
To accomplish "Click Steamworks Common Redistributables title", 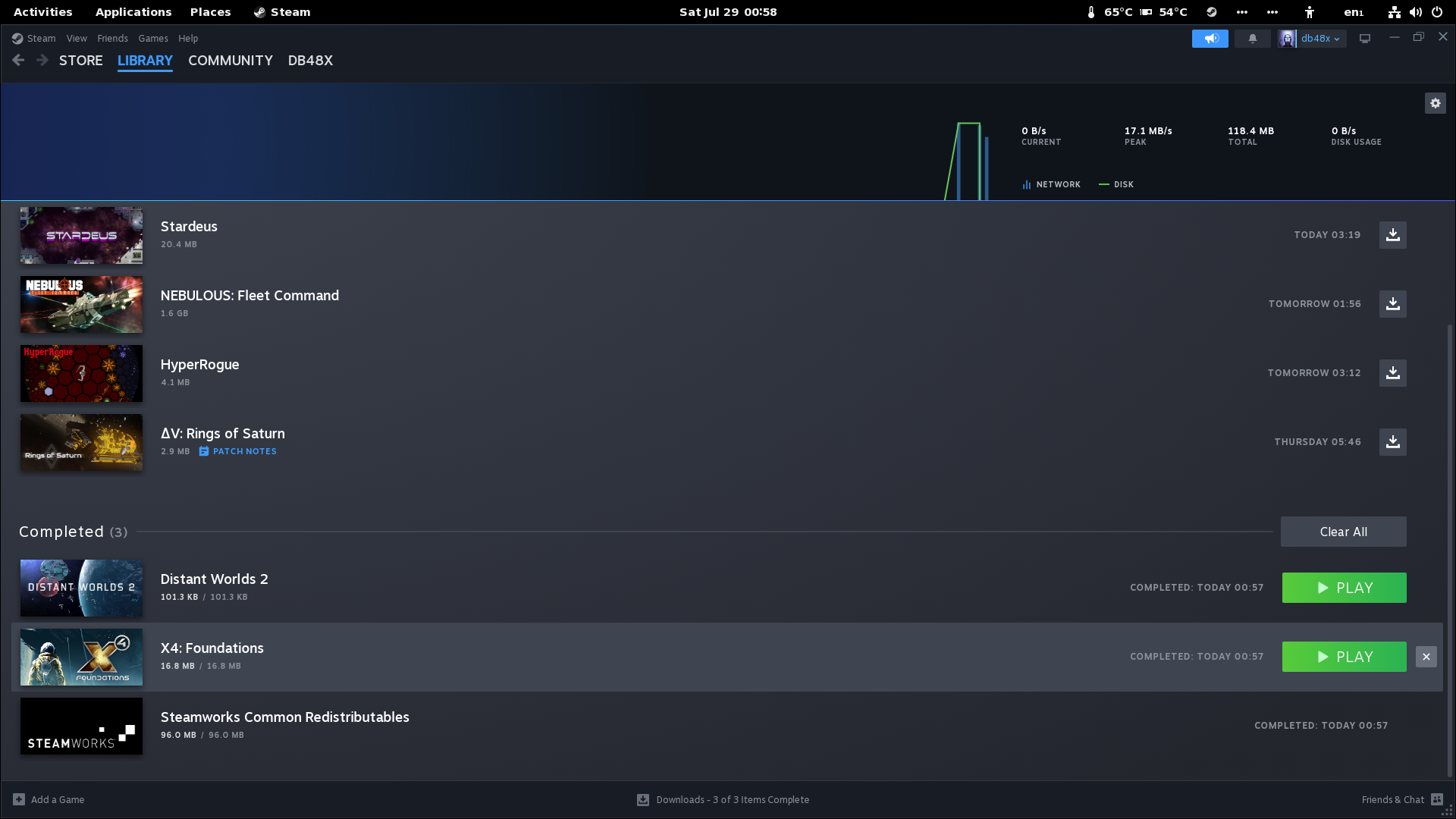I will click(284, 717).
